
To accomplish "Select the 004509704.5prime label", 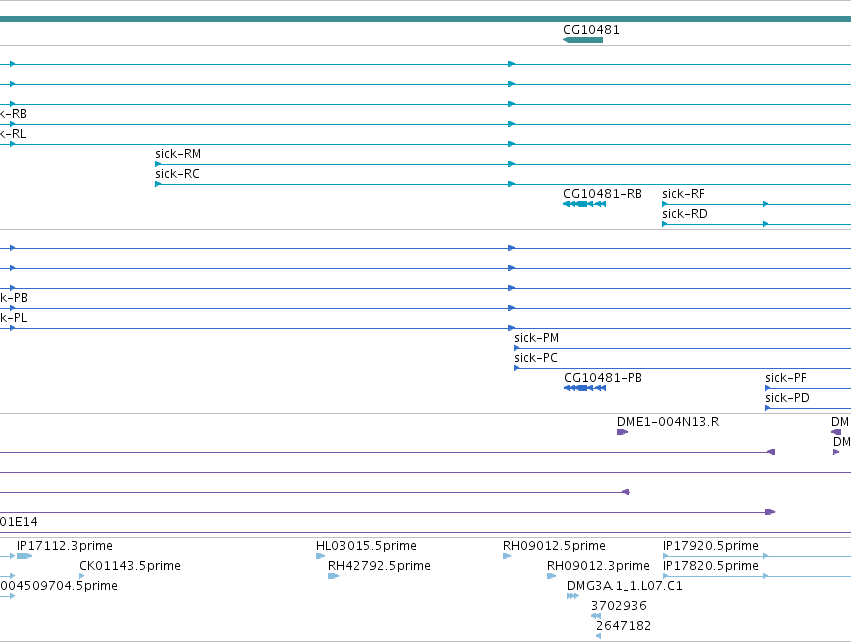I will point(59,586).
